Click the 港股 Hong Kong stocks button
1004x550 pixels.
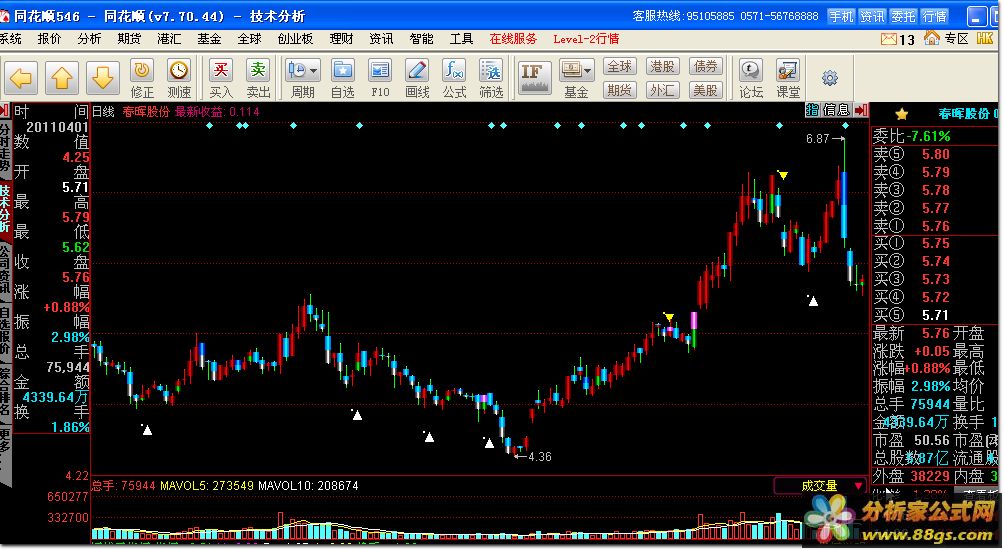tap(663, 67)
